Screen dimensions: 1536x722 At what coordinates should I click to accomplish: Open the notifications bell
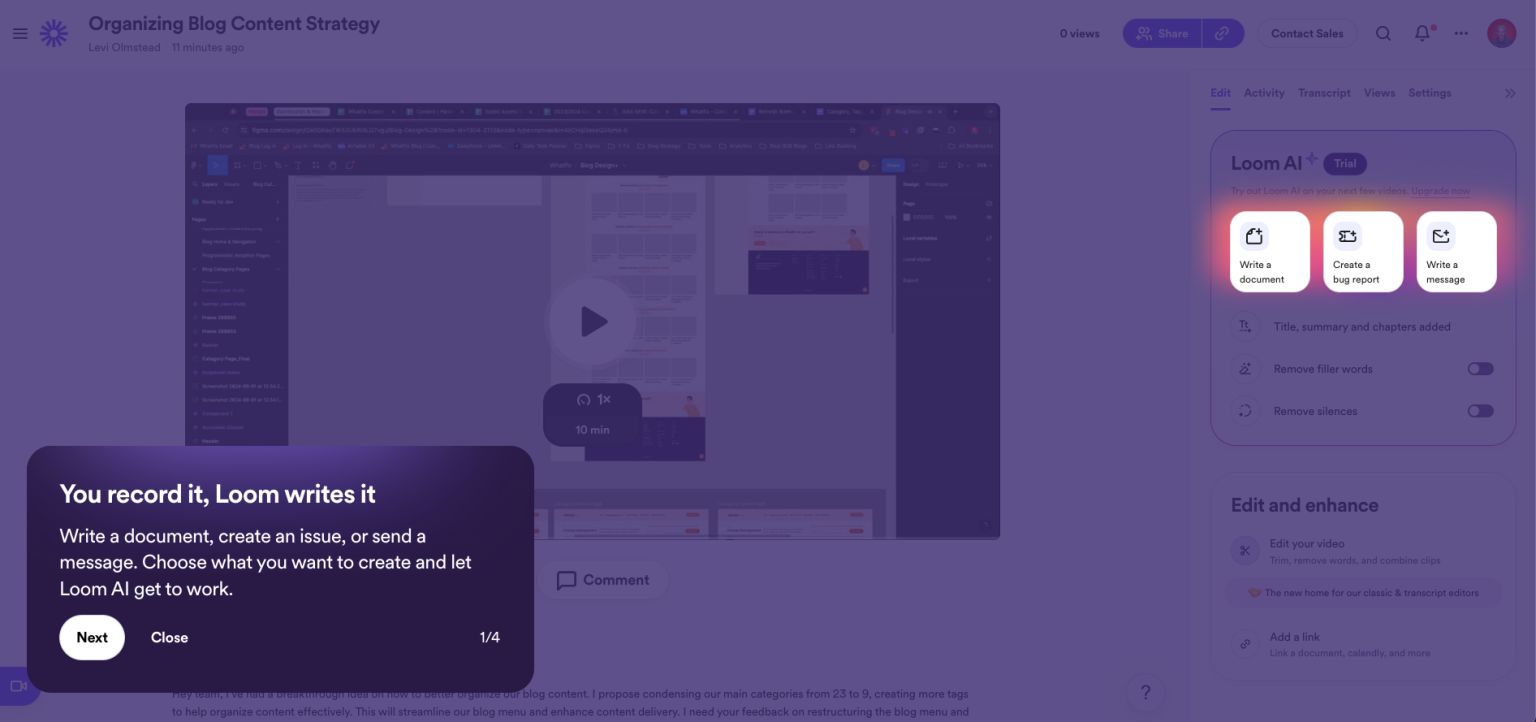(x=1421, y=33)
